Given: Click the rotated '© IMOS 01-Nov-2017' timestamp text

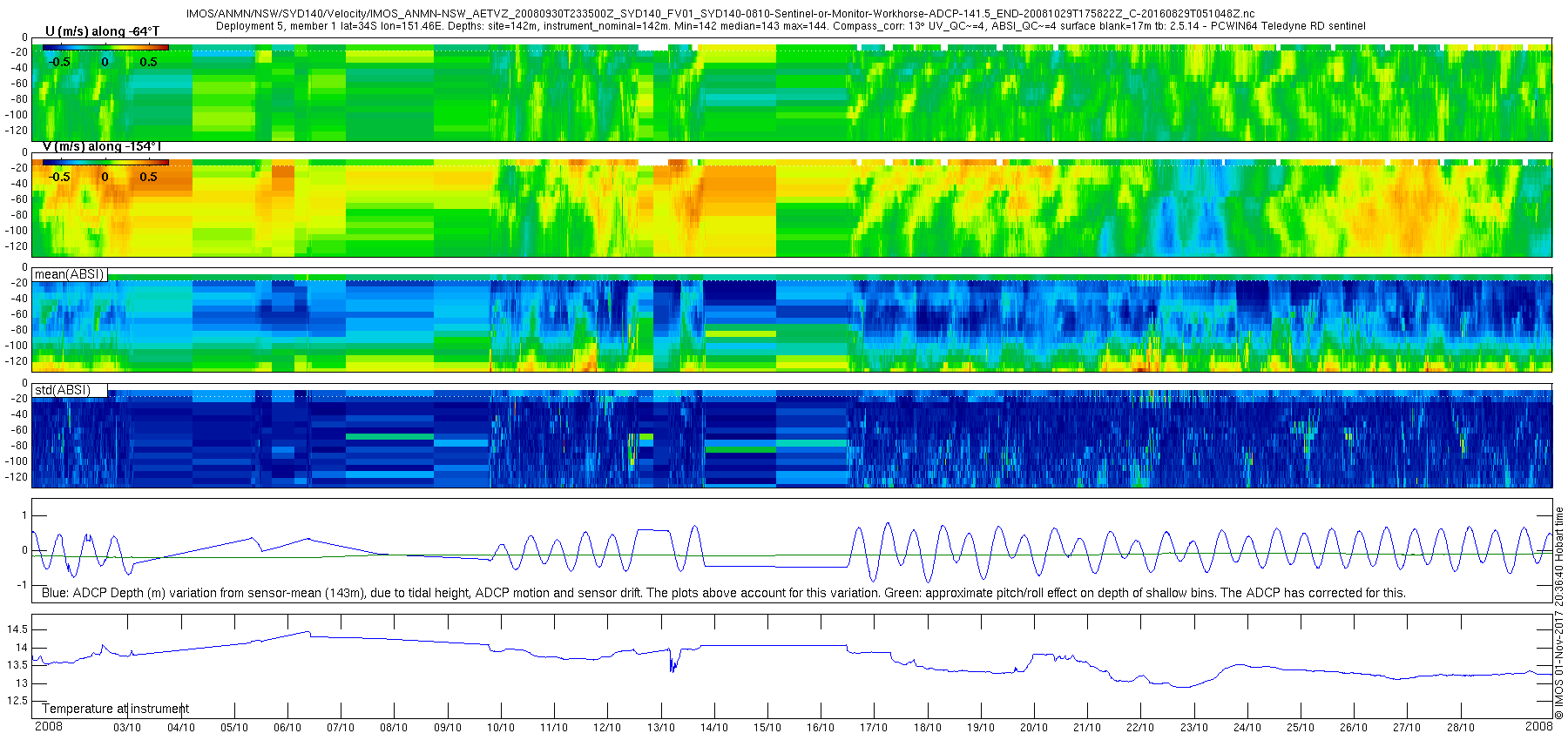Looking at the screenshot, I should (x=1559, y=613).
